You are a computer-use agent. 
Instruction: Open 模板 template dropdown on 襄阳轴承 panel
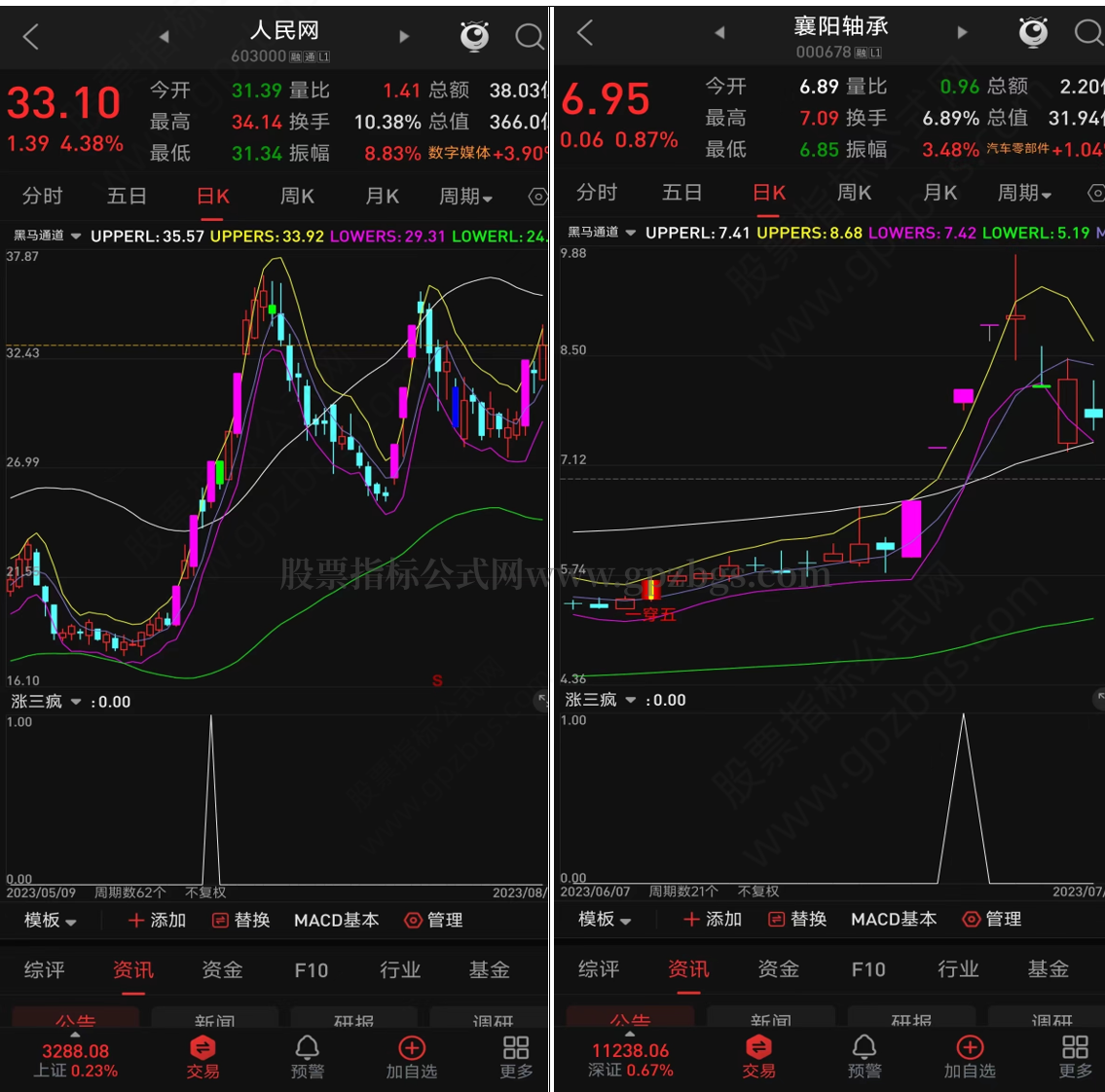605,919
